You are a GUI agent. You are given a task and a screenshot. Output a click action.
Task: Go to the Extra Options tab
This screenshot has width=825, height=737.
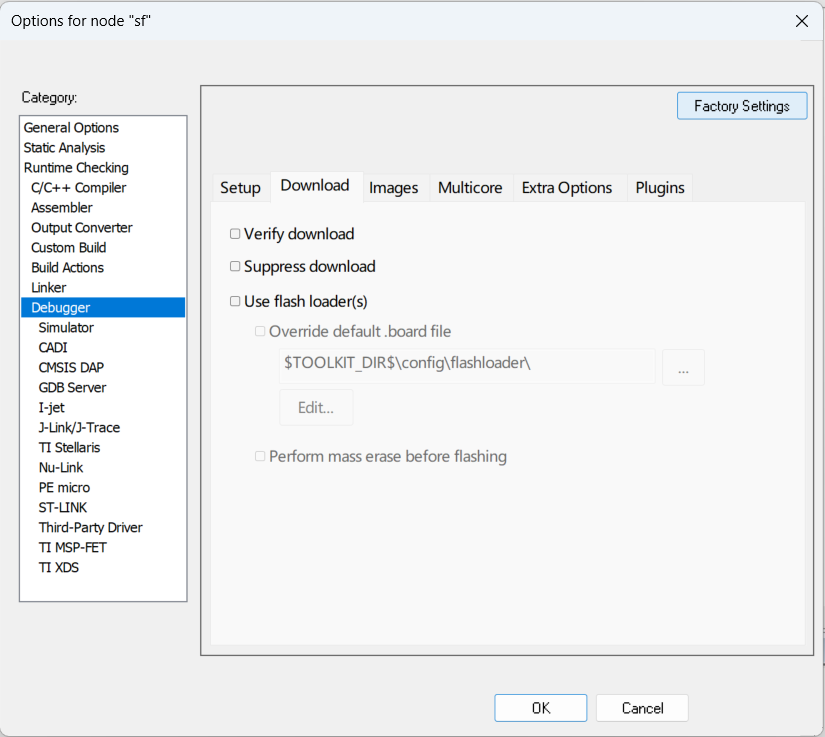[566, 188]
